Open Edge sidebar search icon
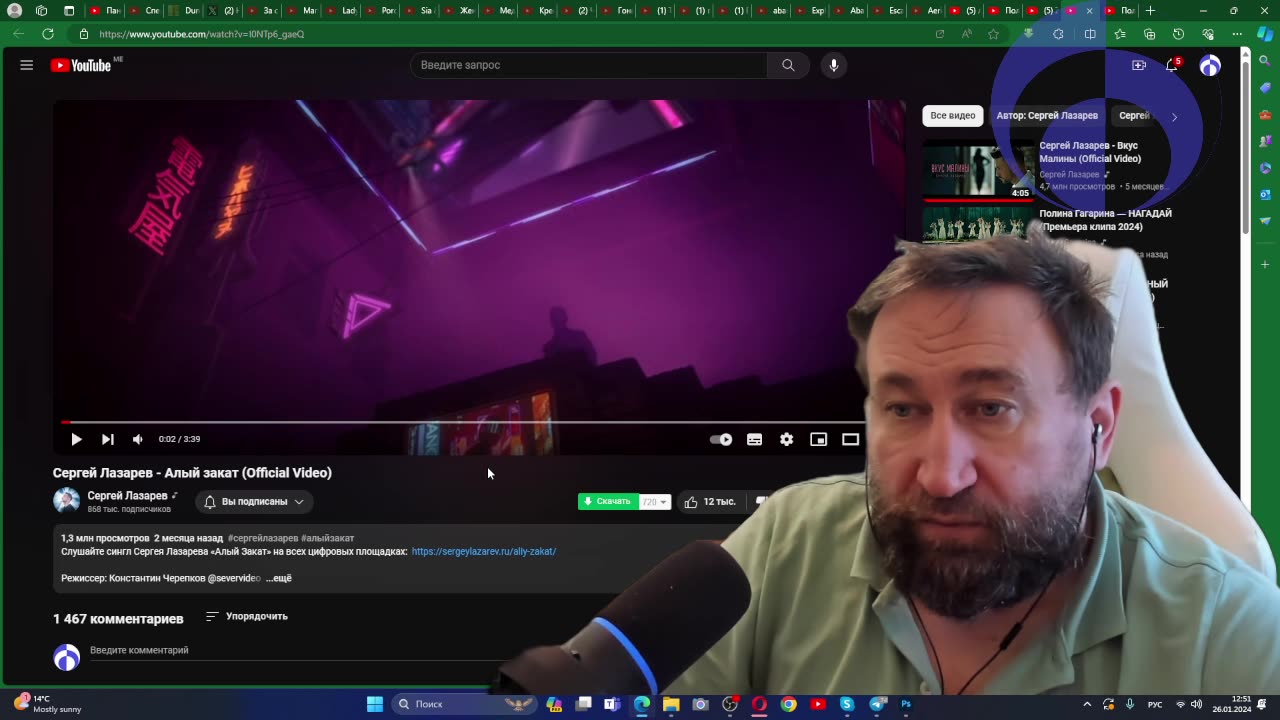Image resolution: width=1280 pixels, height=720 pixels. click(x=1265, y=61)
